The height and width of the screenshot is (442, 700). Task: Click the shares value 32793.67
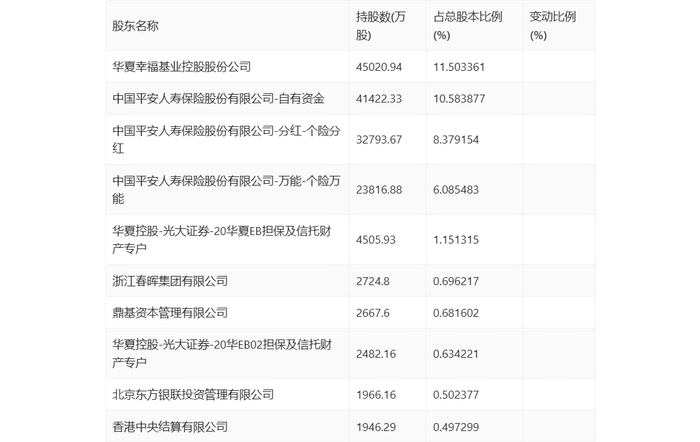(x=379, y=140)
